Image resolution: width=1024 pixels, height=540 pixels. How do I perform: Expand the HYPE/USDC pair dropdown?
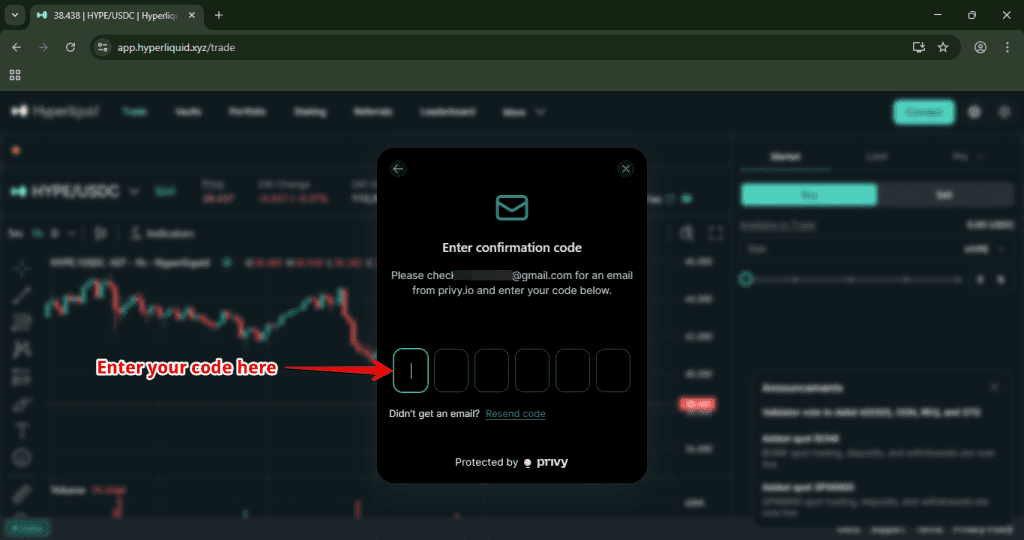click(x=134, y=190)
